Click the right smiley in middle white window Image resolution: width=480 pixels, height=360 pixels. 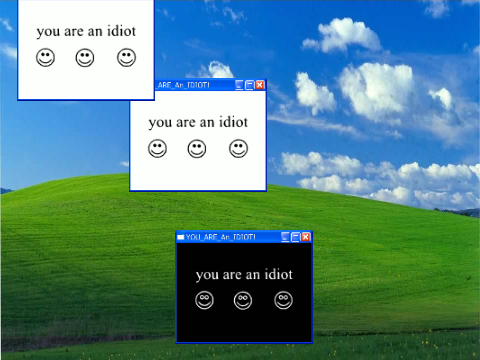coord(238,148)
